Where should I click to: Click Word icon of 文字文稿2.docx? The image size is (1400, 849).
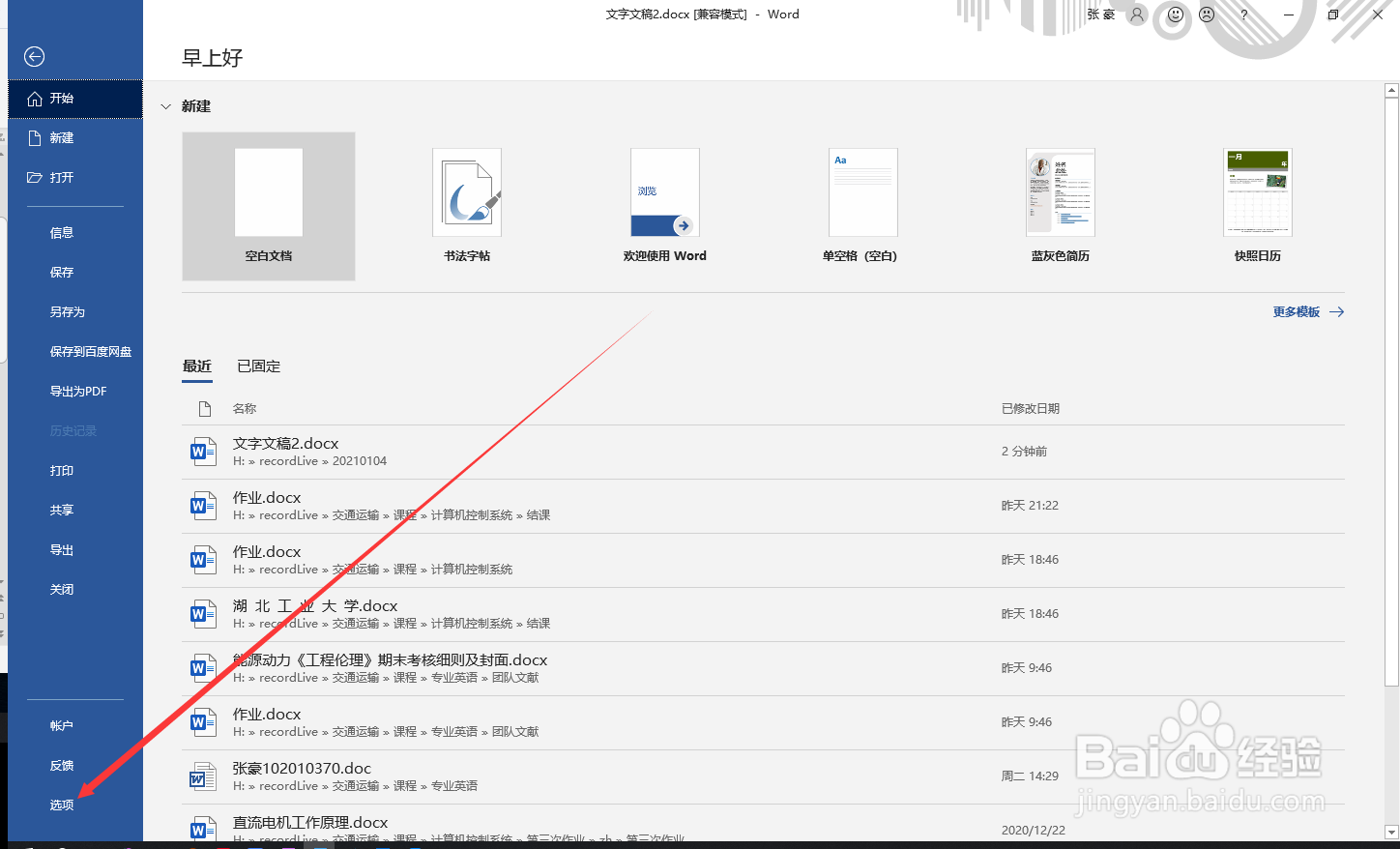201,452
